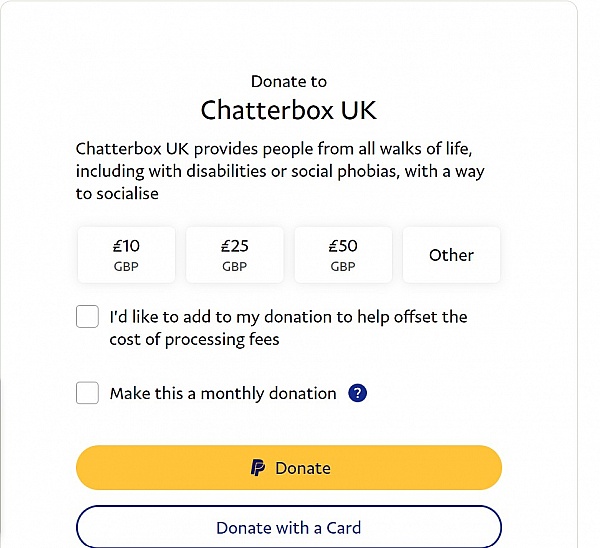Viewport: 600px width, 548px height.
Task: Choose Donate with a Card
Action: [x=289, y=528]
